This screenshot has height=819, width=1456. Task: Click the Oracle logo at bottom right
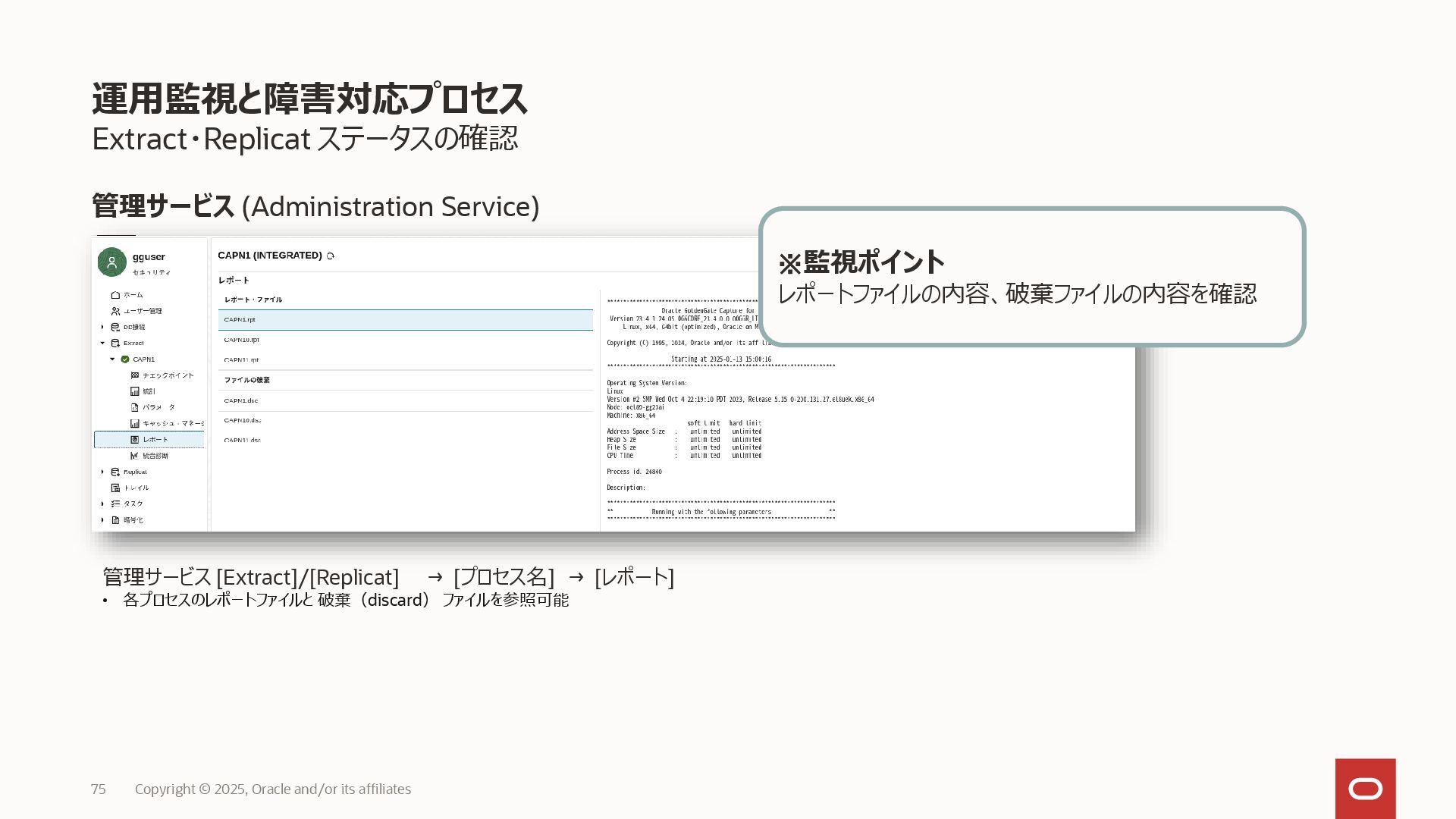point(1365,789)
